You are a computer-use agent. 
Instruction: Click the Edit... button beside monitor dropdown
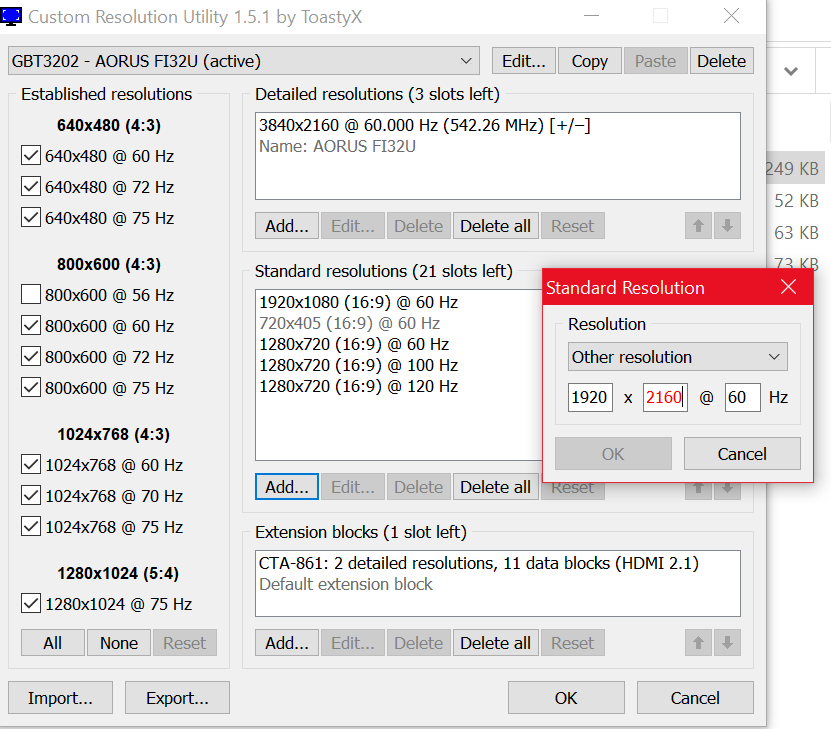pyautogui.click(x=524, y=61)
